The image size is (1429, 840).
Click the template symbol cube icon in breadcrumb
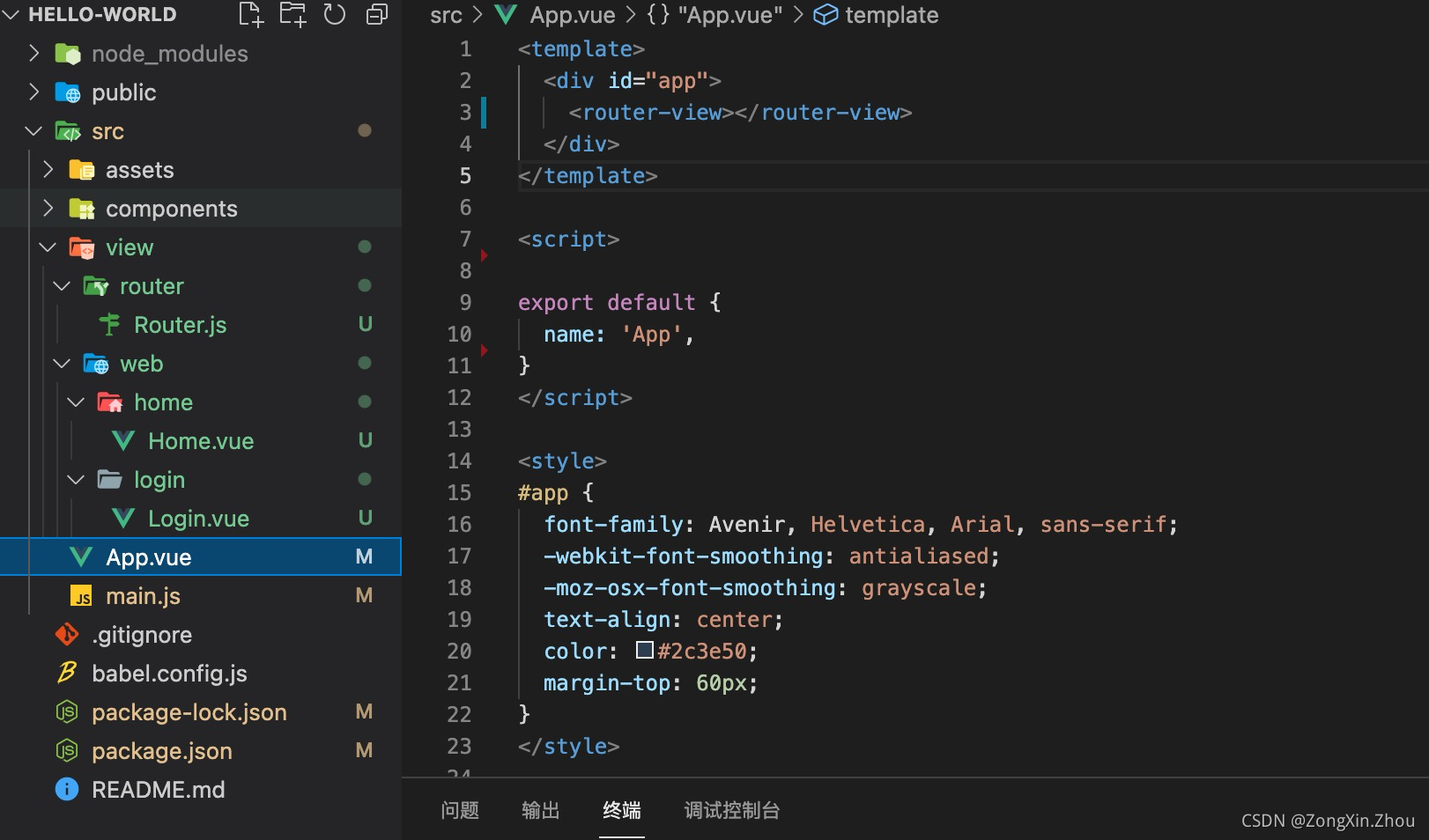pyautogui.click(x=826, y=15)
